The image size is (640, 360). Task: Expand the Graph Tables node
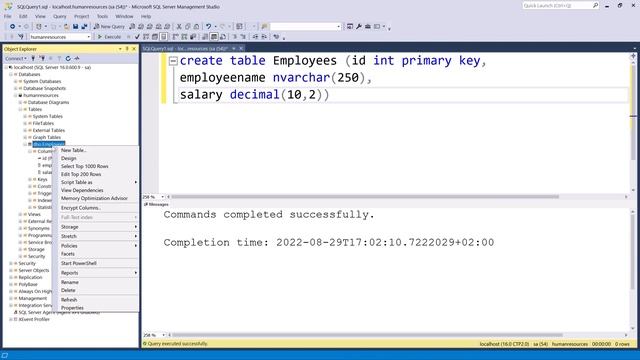tap(25, 137)
